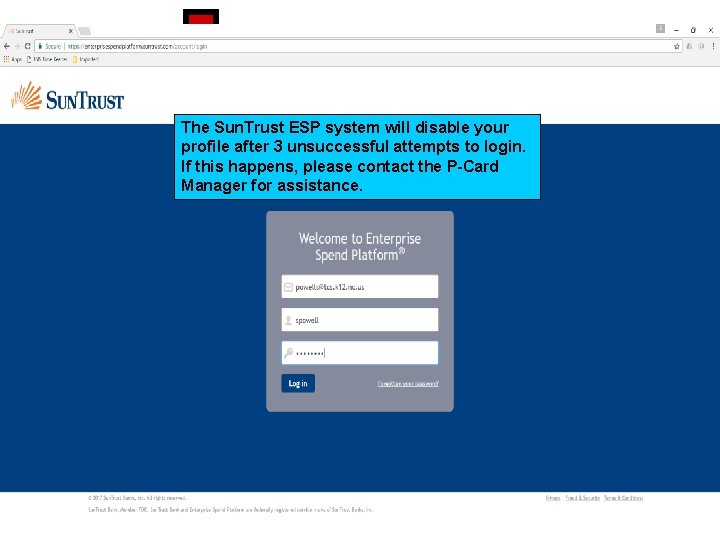Maximize the browser window
The height and width of the screenshot is (540, 720).
[693, 30]
